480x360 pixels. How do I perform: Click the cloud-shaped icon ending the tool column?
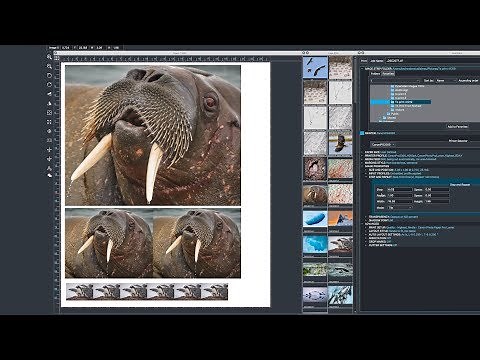[50, 175]
